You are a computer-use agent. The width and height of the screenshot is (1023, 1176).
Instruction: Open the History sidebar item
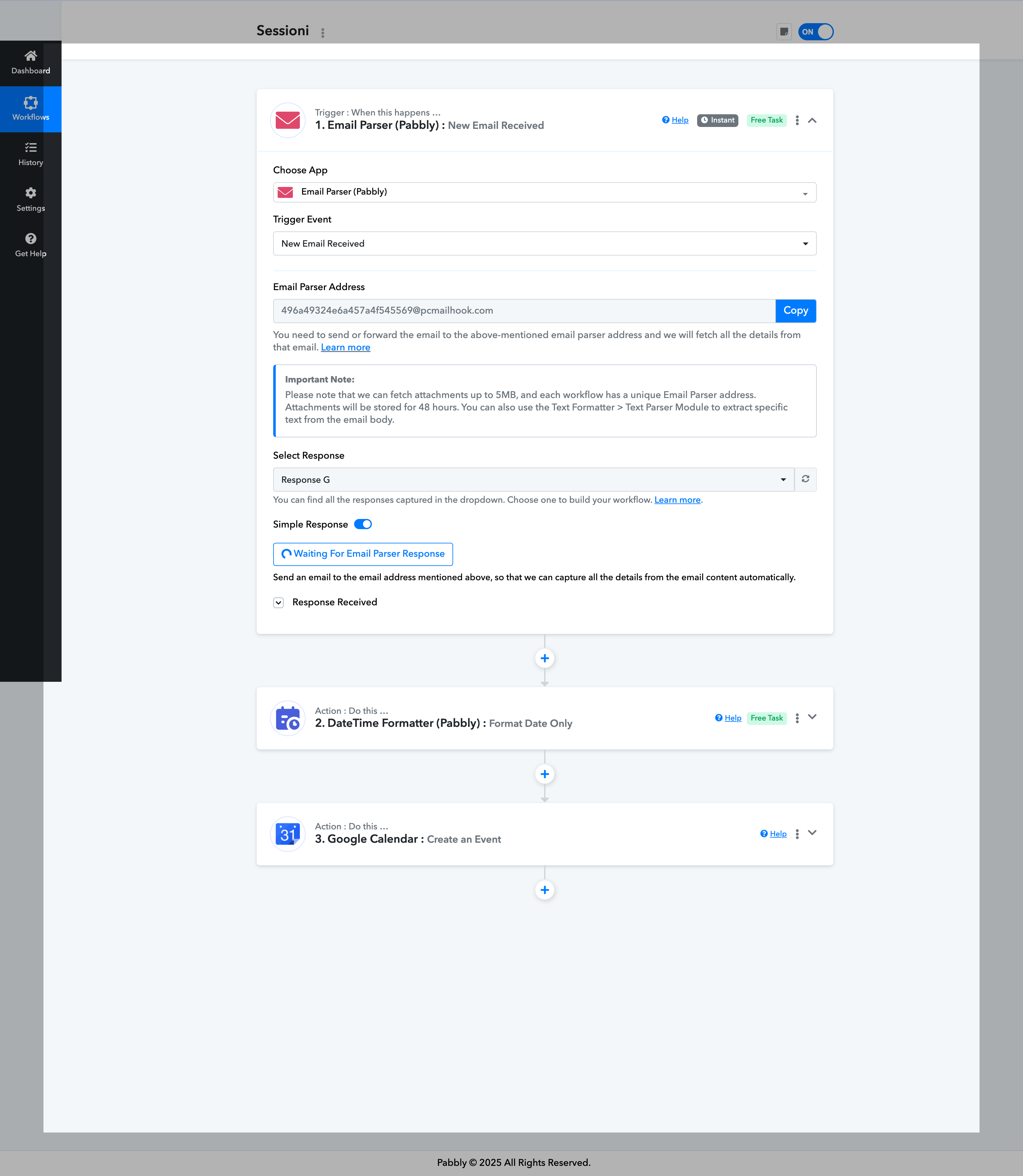click(x=31, y=155)
